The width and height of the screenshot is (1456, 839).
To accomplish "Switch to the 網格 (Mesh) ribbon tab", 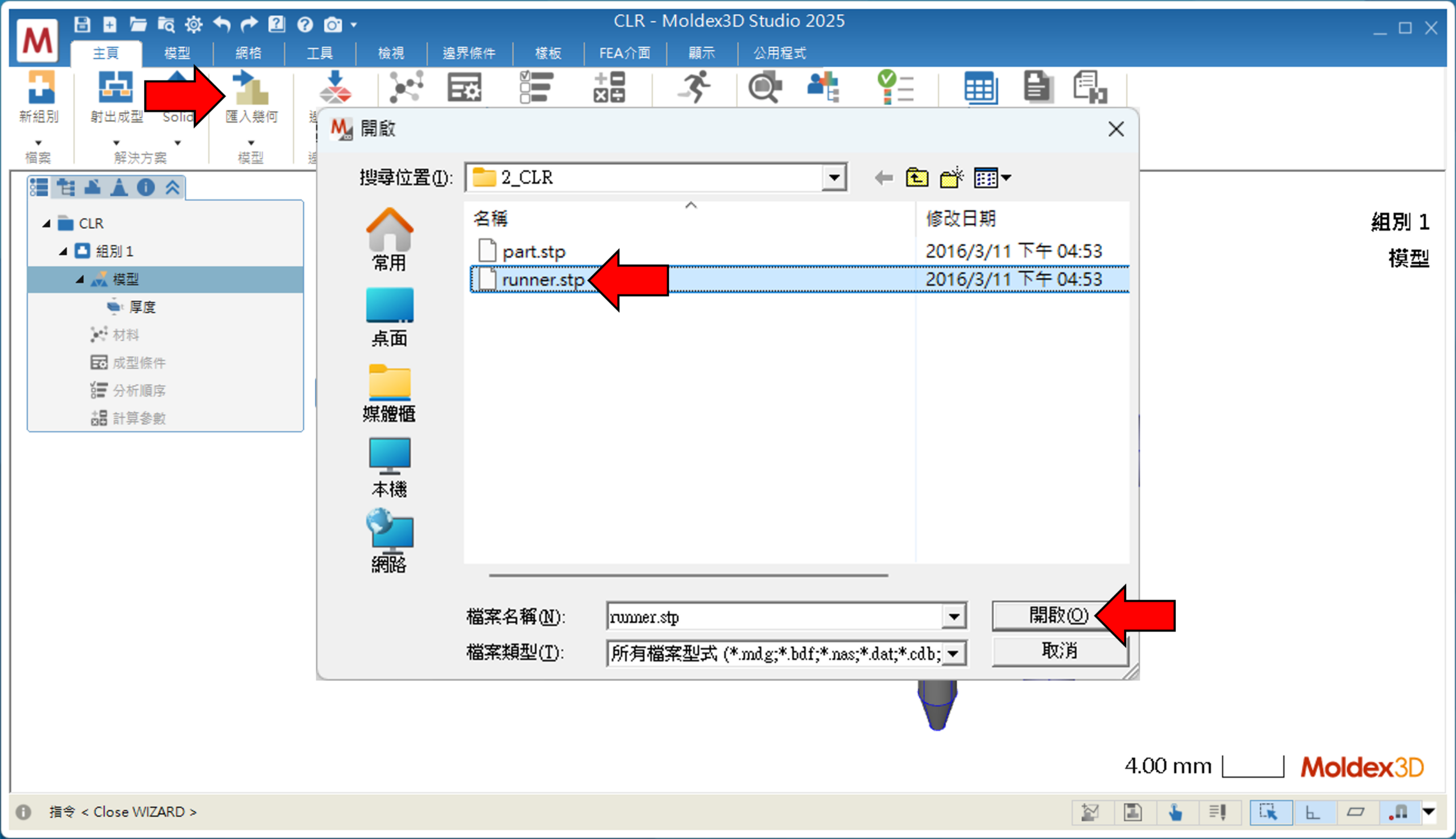I will (249, 53).
